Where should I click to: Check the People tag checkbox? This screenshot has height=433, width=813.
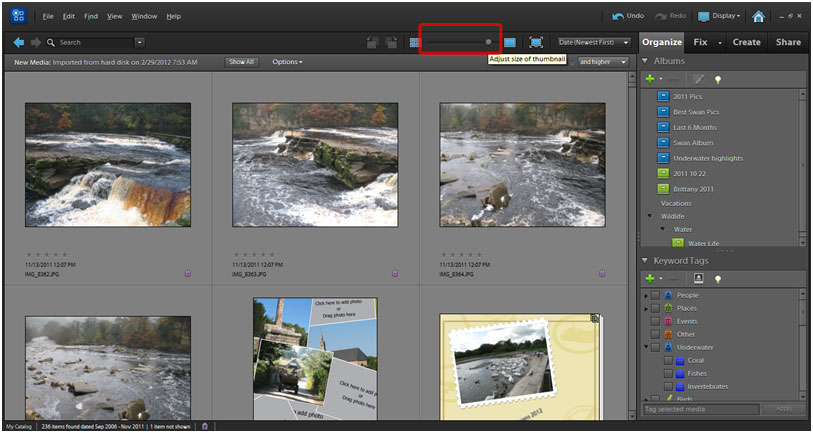click(655, 296)
